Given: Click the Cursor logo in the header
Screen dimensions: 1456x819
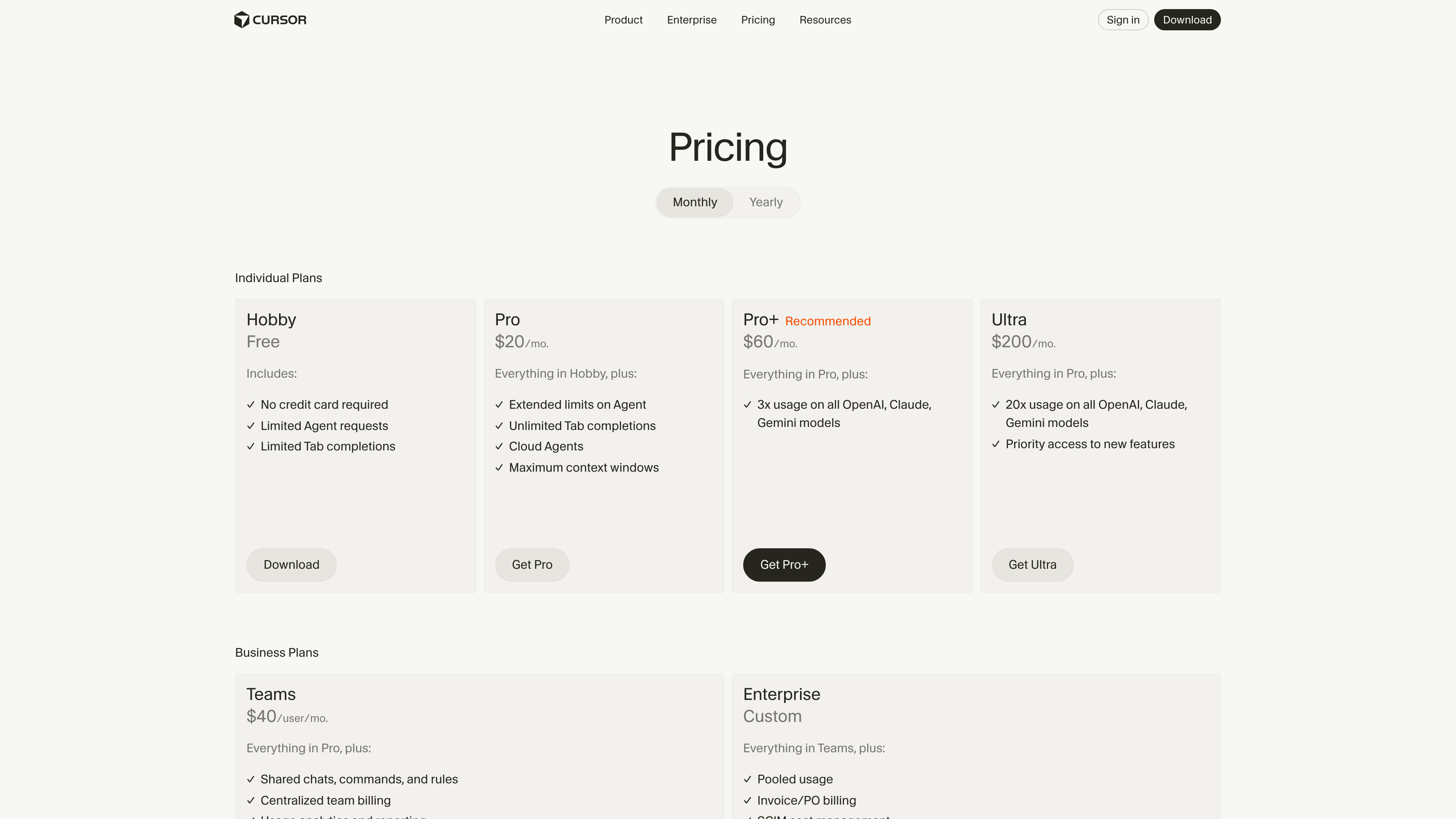Looking at the screenshot, I should [x=270, y=19].
